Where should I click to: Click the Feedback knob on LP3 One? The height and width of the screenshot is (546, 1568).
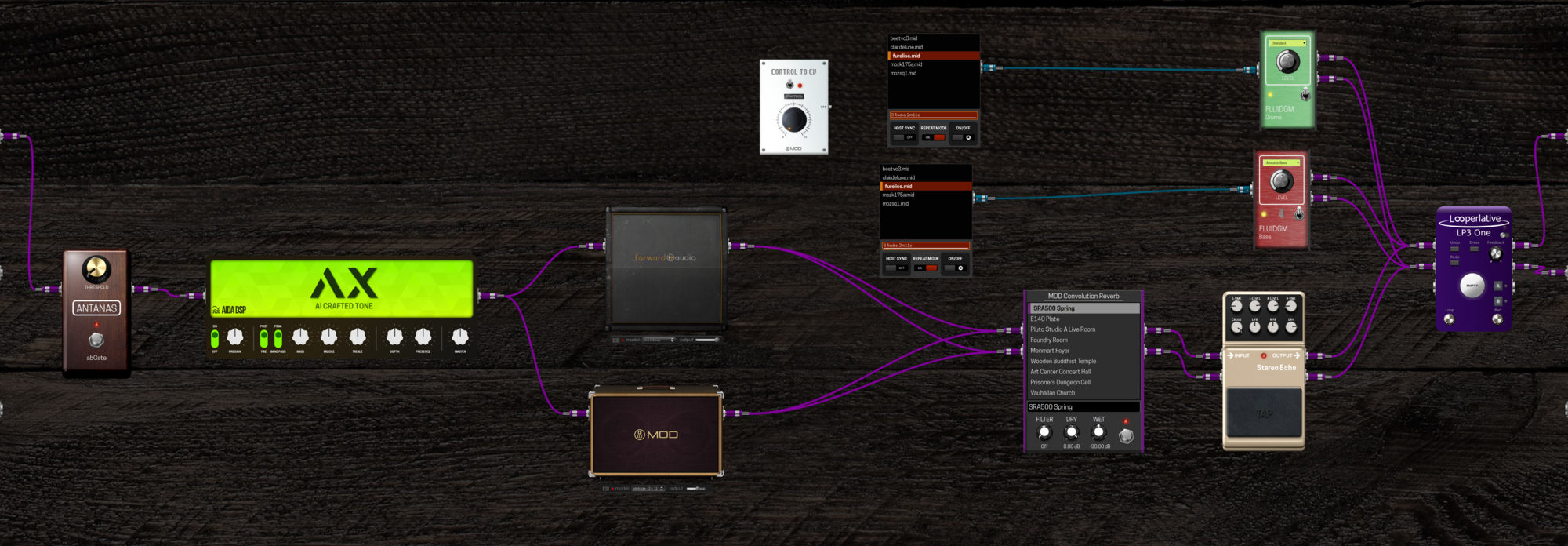click(1496, 253)
